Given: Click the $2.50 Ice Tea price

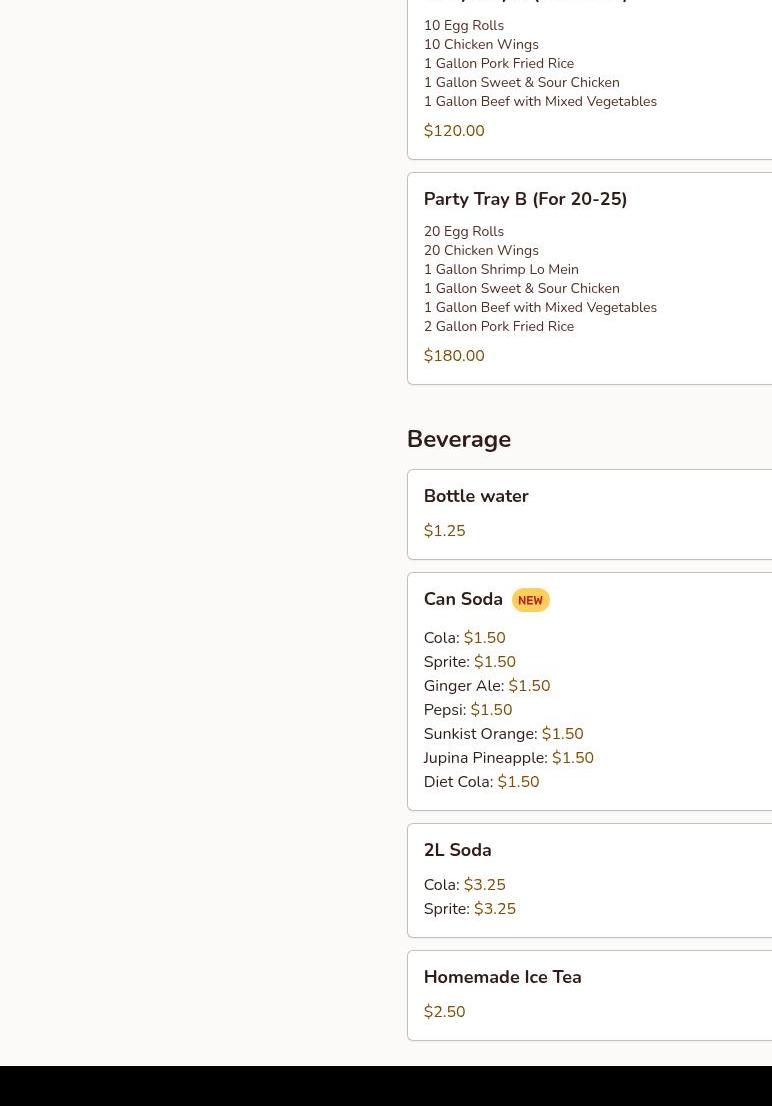Looking at the screenshot, I should click(444, 1012).
